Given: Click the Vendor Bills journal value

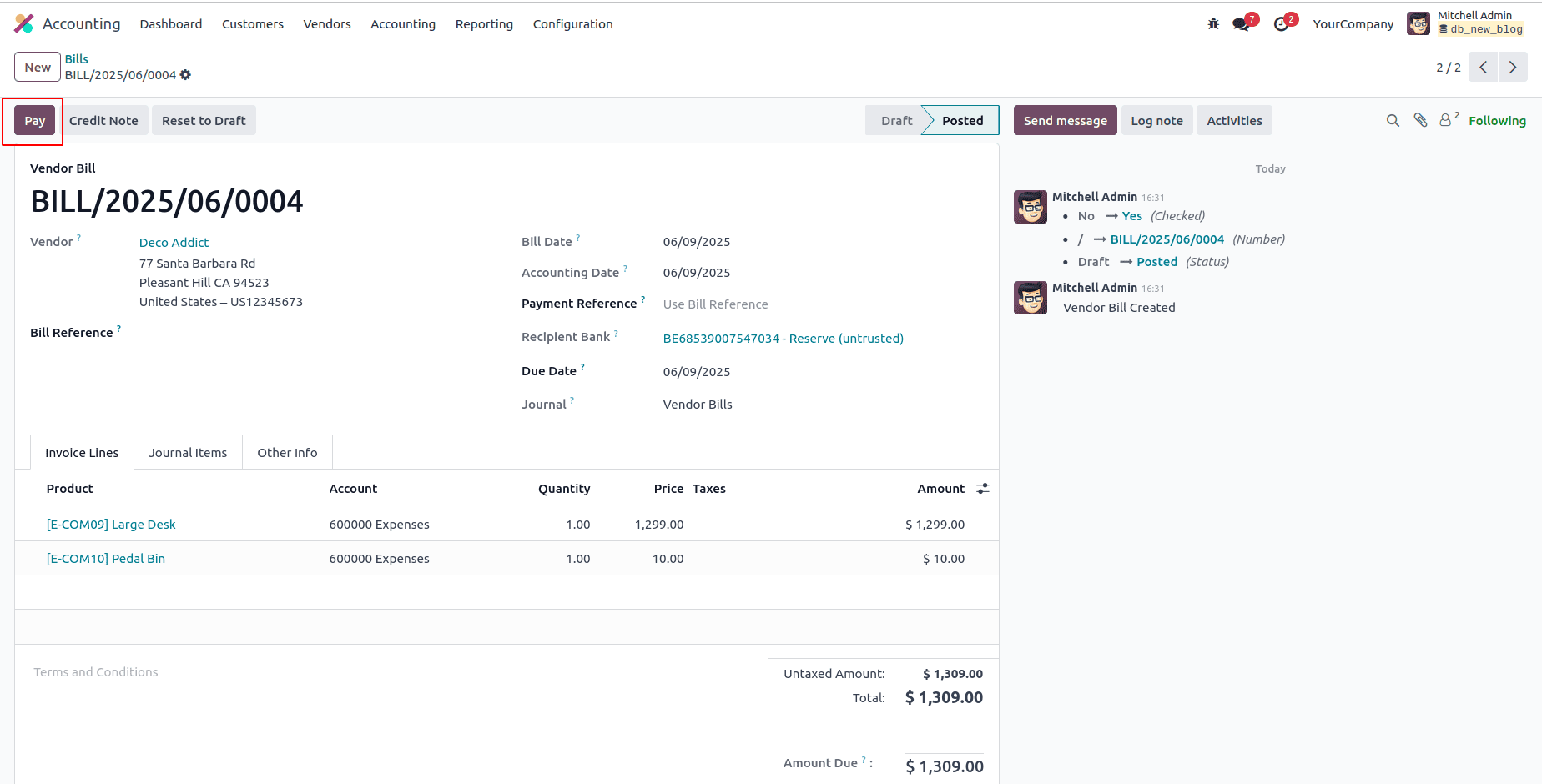Looking at the screenshot, I should (698, 405).
